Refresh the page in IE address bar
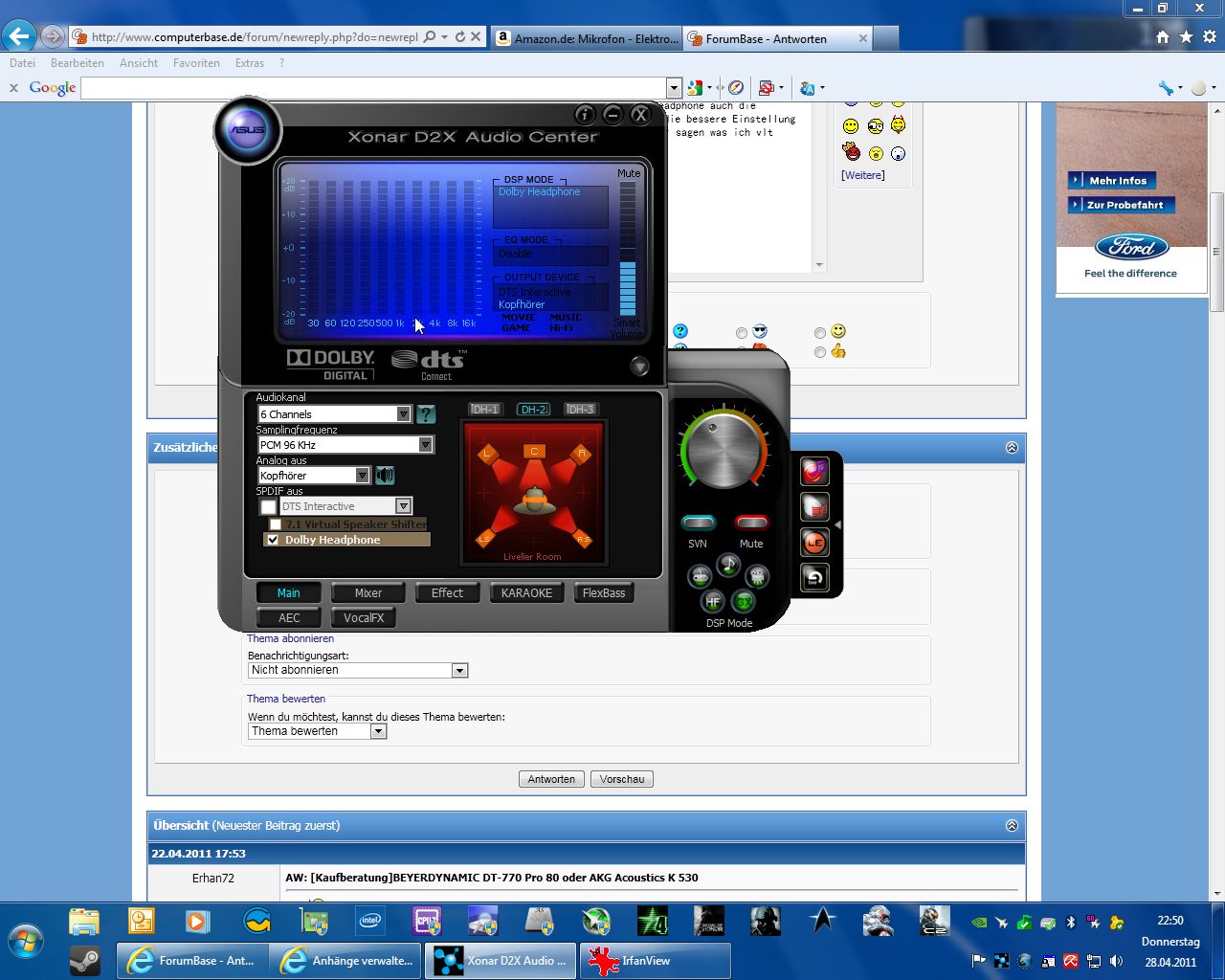Screen dimensions: 1225x980 click(x=460, y=37)
